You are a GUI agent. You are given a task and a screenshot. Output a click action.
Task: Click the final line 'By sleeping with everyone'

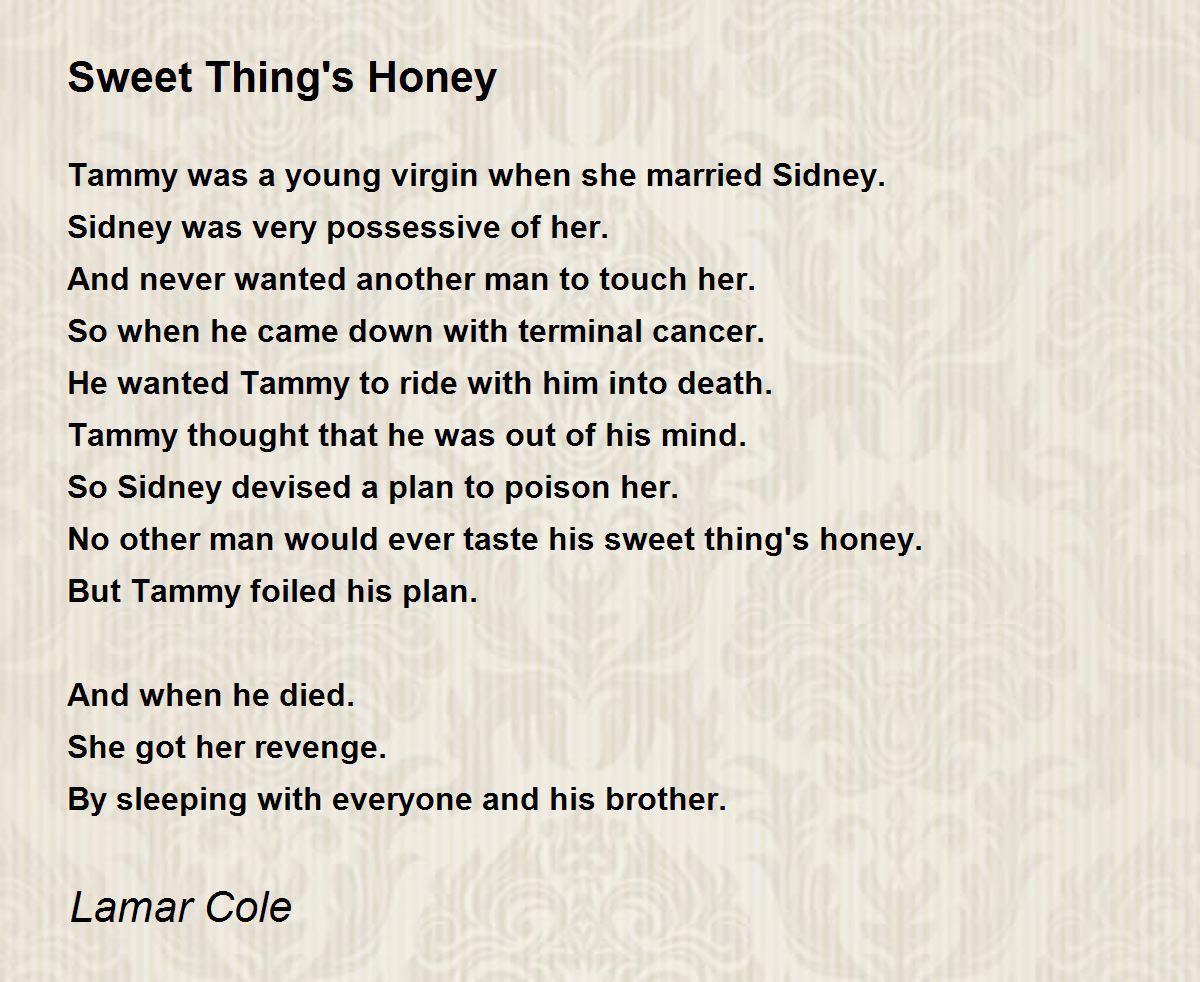point(397,800)
